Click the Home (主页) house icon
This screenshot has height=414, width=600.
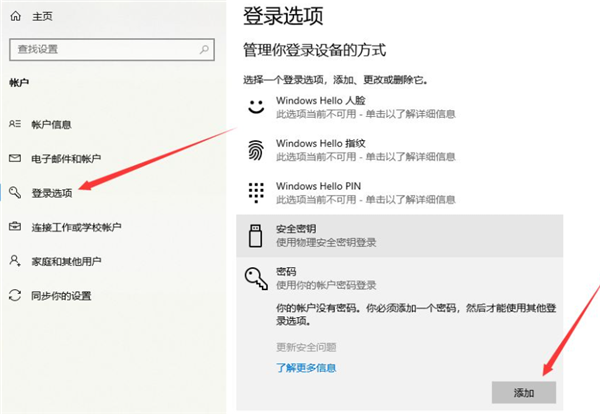15,17
